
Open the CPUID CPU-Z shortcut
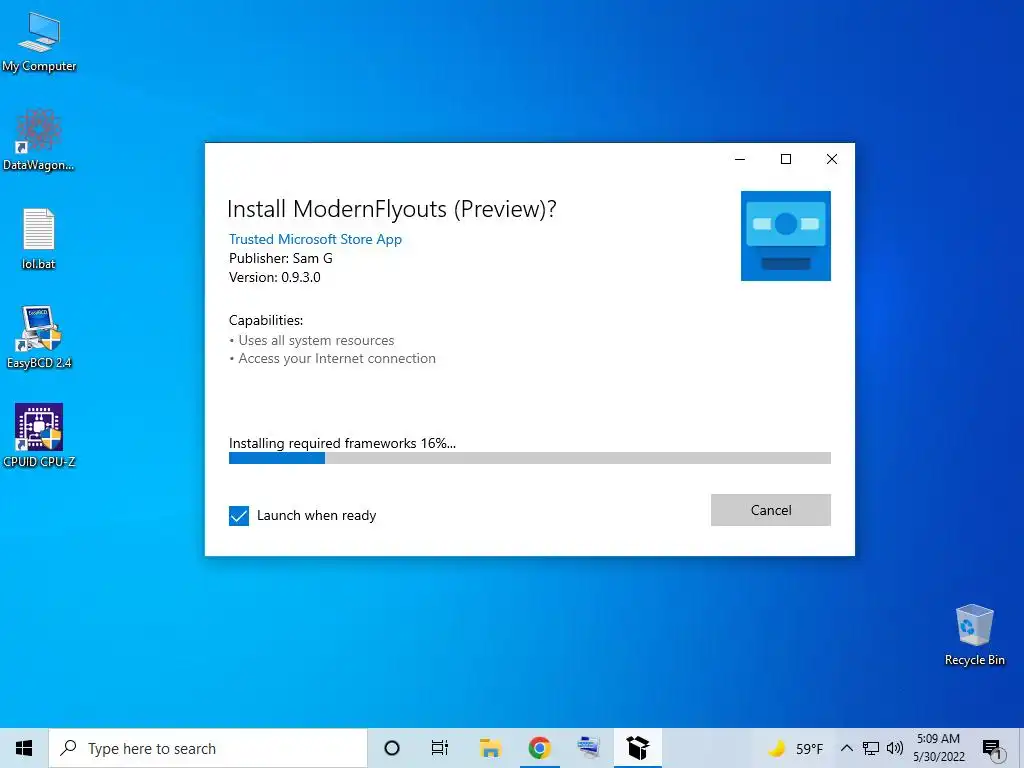[39, 436]
